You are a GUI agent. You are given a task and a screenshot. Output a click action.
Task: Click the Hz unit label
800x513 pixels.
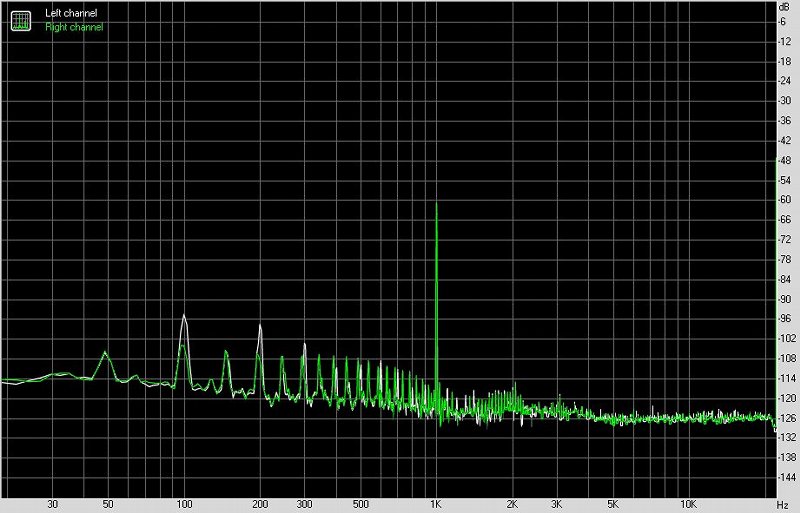point(783,504)
